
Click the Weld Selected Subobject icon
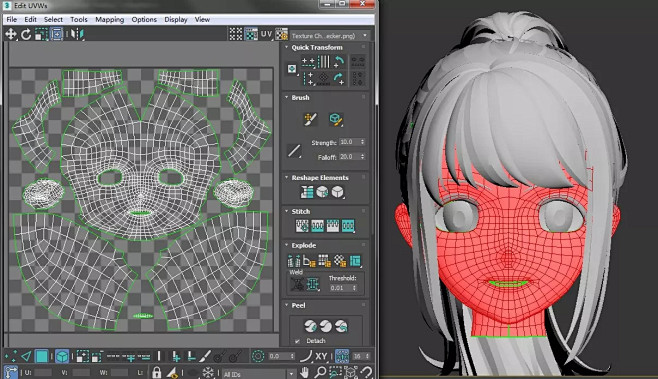click(313, 284)
